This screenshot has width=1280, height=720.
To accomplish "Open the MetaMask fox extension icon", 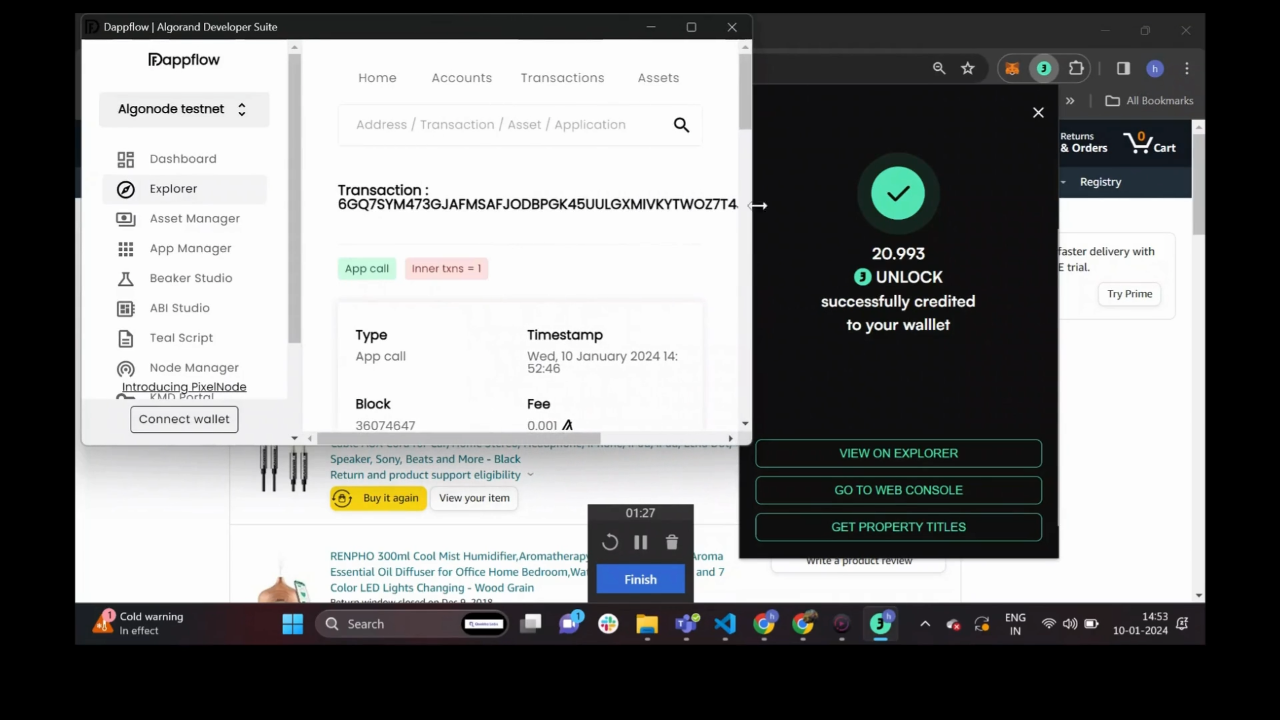I will [x=1012, y=68].
